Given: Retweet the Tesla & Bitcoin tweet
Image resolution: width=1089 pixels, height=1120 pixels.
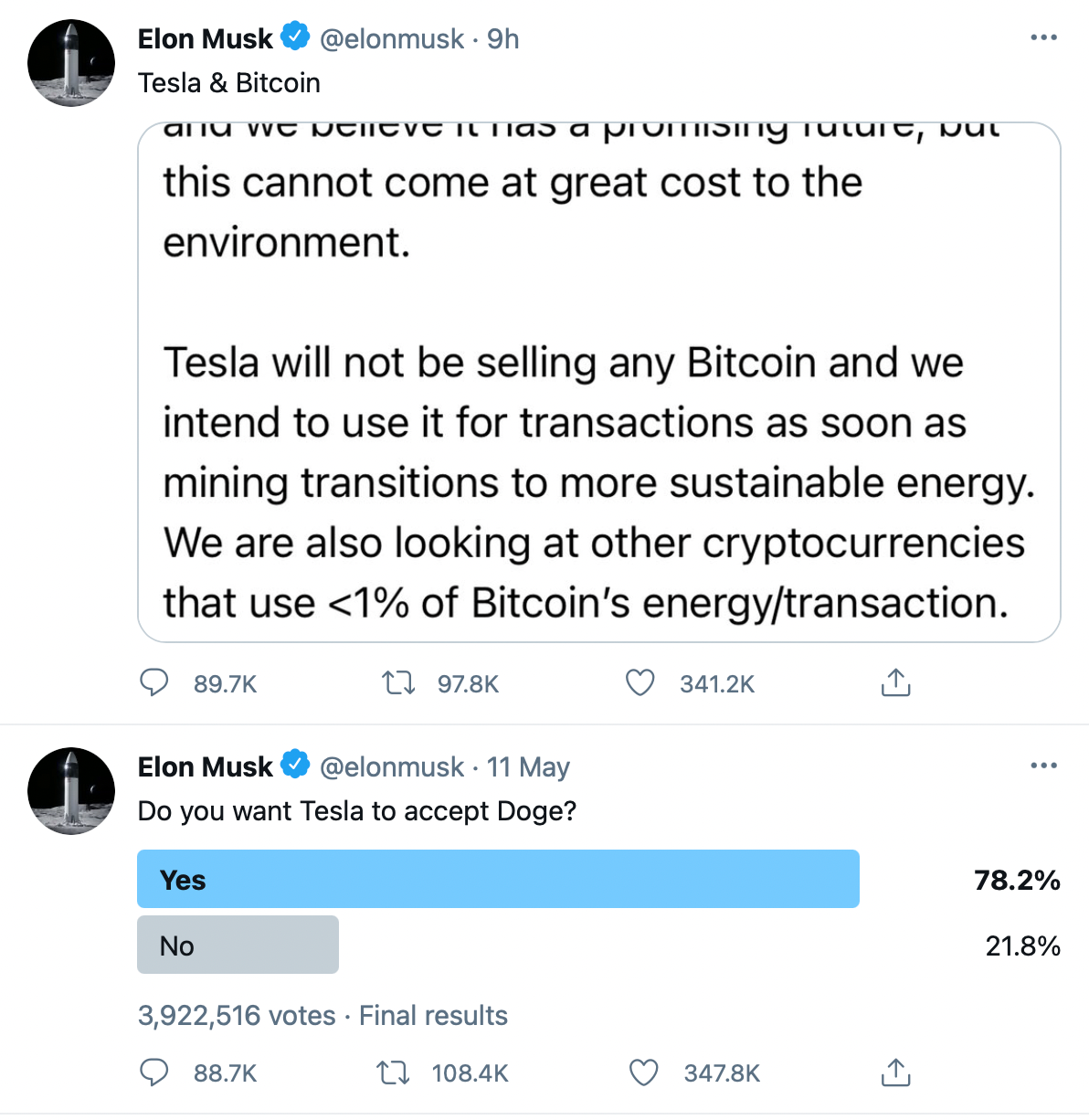Looking at the screenshot, I should coord(397,682).
